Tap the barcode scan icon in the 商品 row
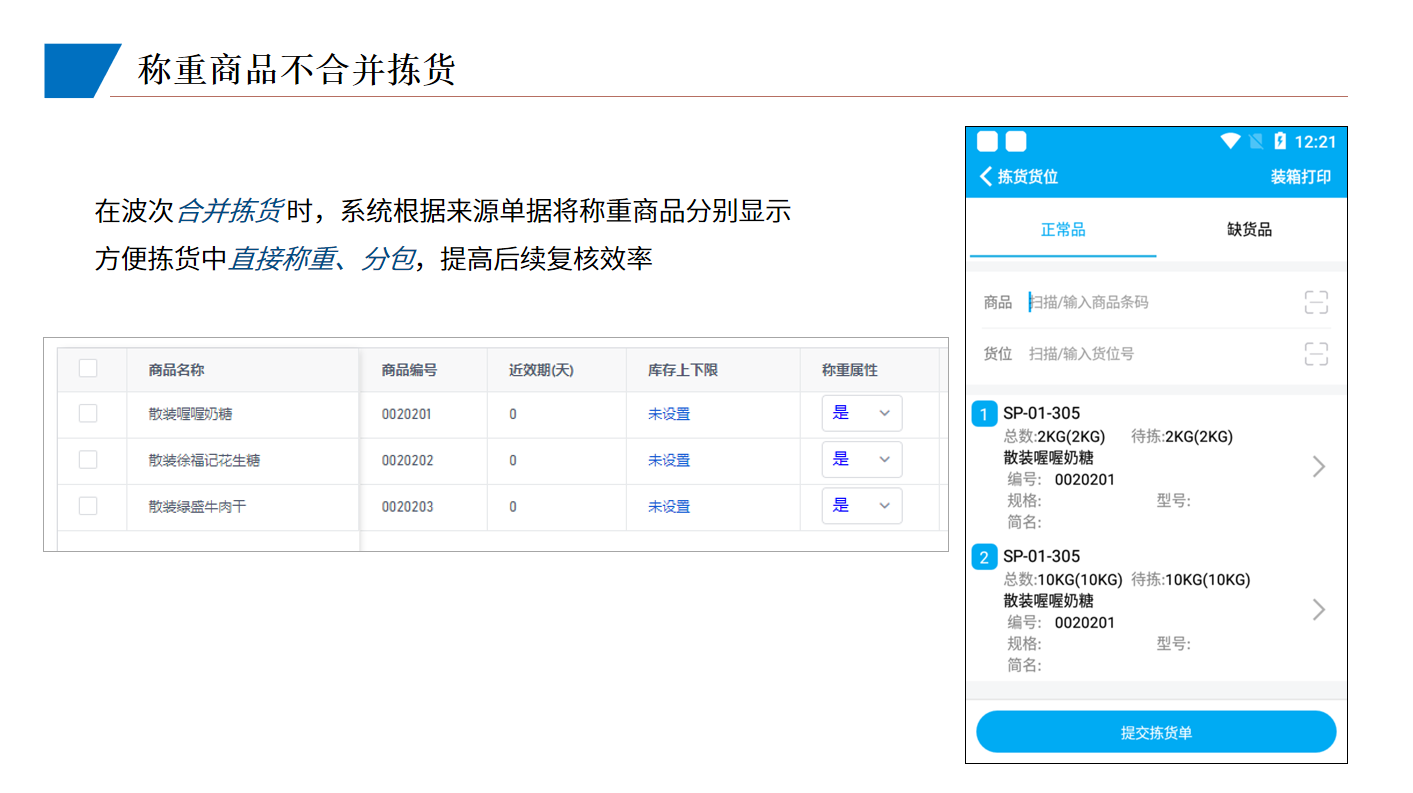This screenshot has height=793, width=1413. [x=1318, y=300]
